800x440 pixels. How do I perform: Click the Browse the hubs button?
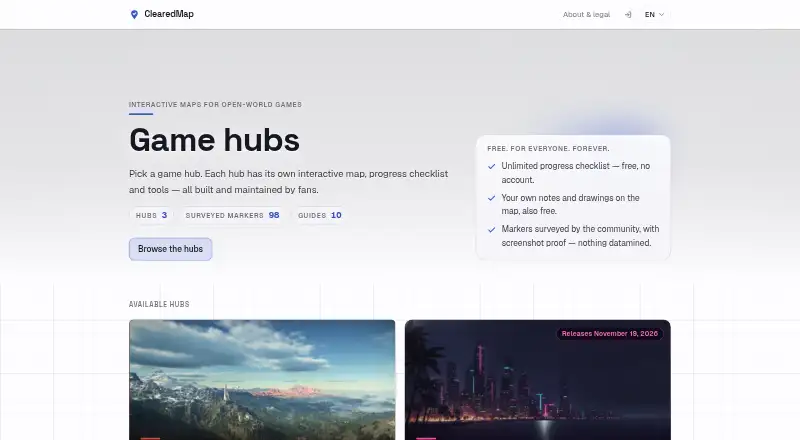(x=170, y=249)
